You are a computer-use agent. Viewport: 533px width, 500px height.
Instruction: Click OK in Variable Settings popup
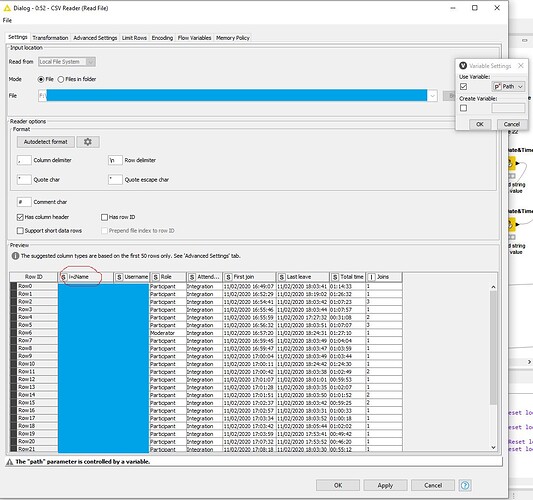480,124
